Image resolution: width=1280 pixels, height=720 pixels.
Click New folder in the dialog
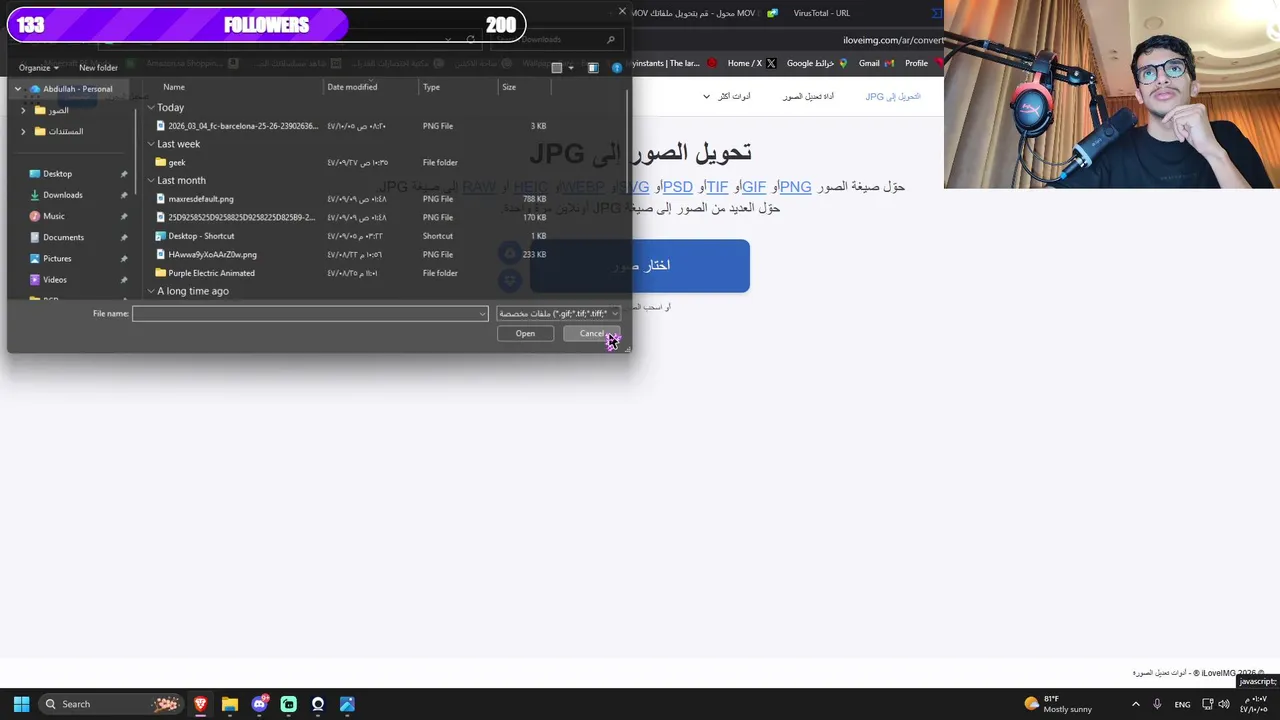[98, 68]
